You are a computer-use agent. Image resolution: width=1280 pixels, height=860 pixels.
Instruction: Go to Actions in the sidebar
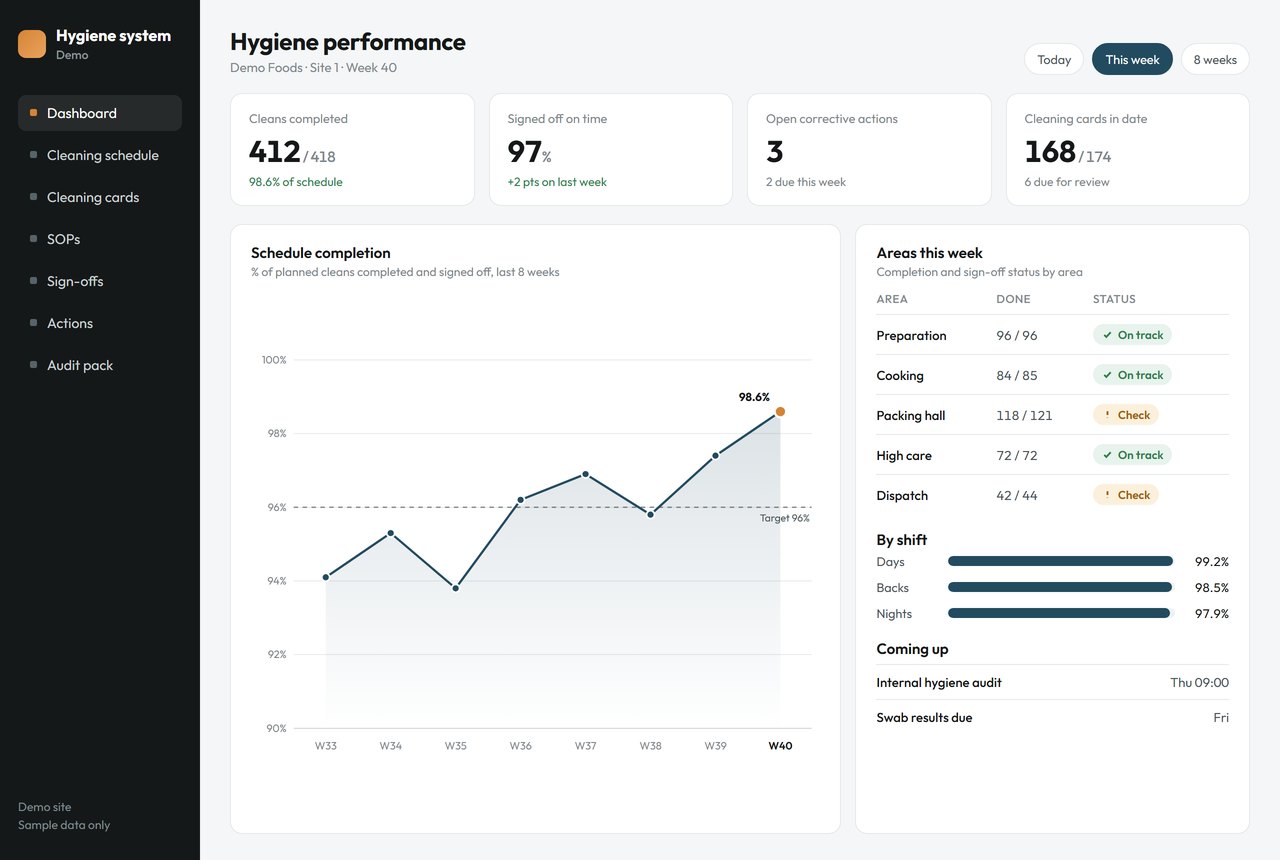(x=100, y=323)
